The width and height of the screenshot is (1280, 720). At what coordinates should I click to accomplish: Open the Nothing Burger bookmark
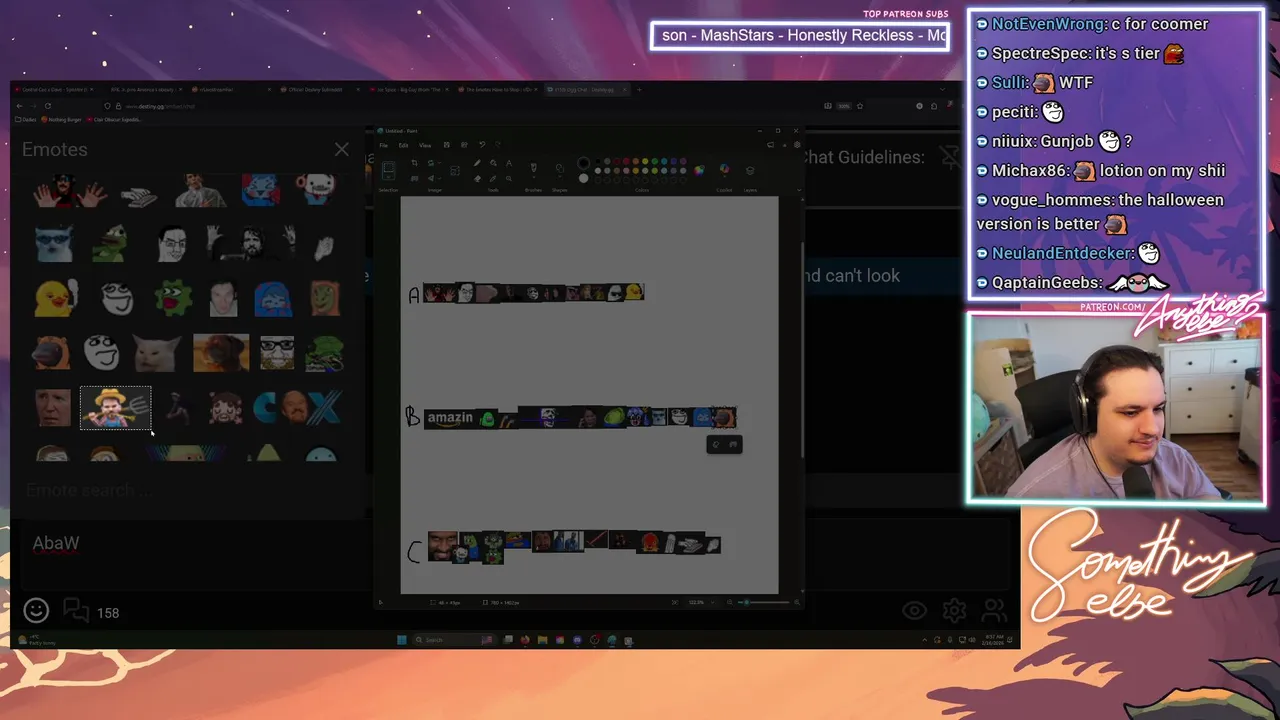(61, 119)
